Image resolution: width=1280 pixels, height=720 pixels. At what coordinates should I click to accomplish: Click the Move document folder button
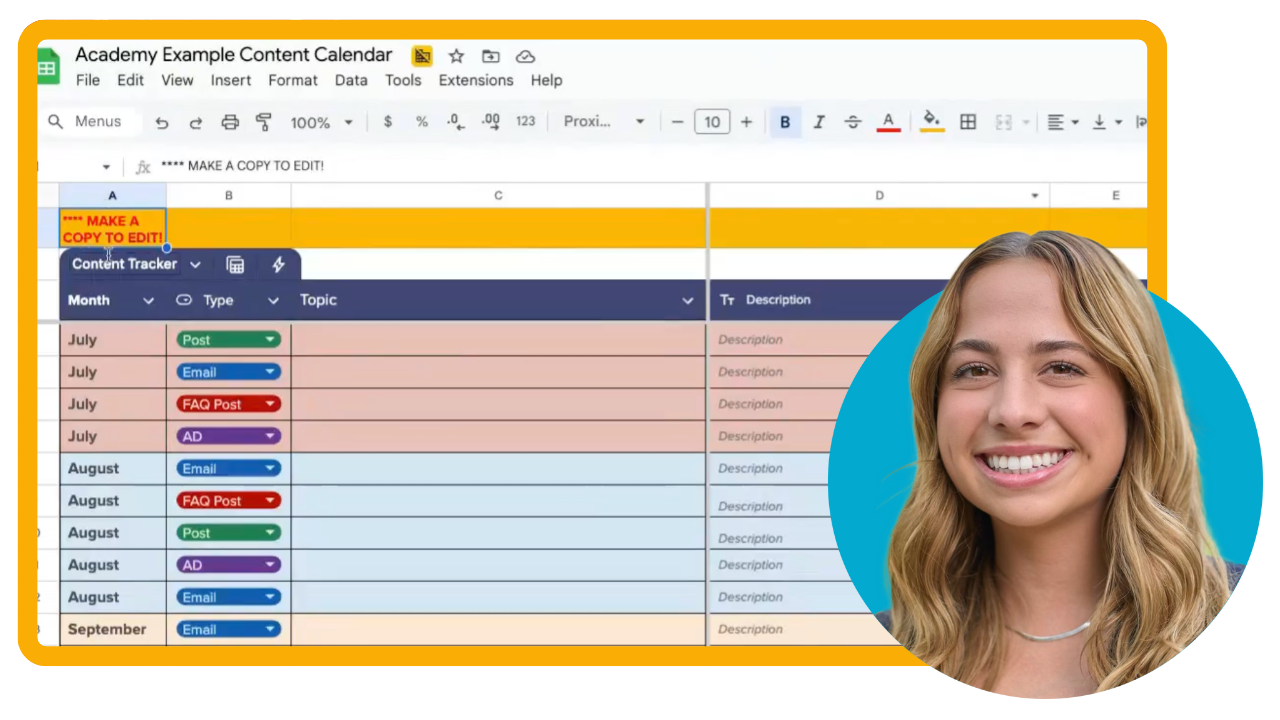490,56
